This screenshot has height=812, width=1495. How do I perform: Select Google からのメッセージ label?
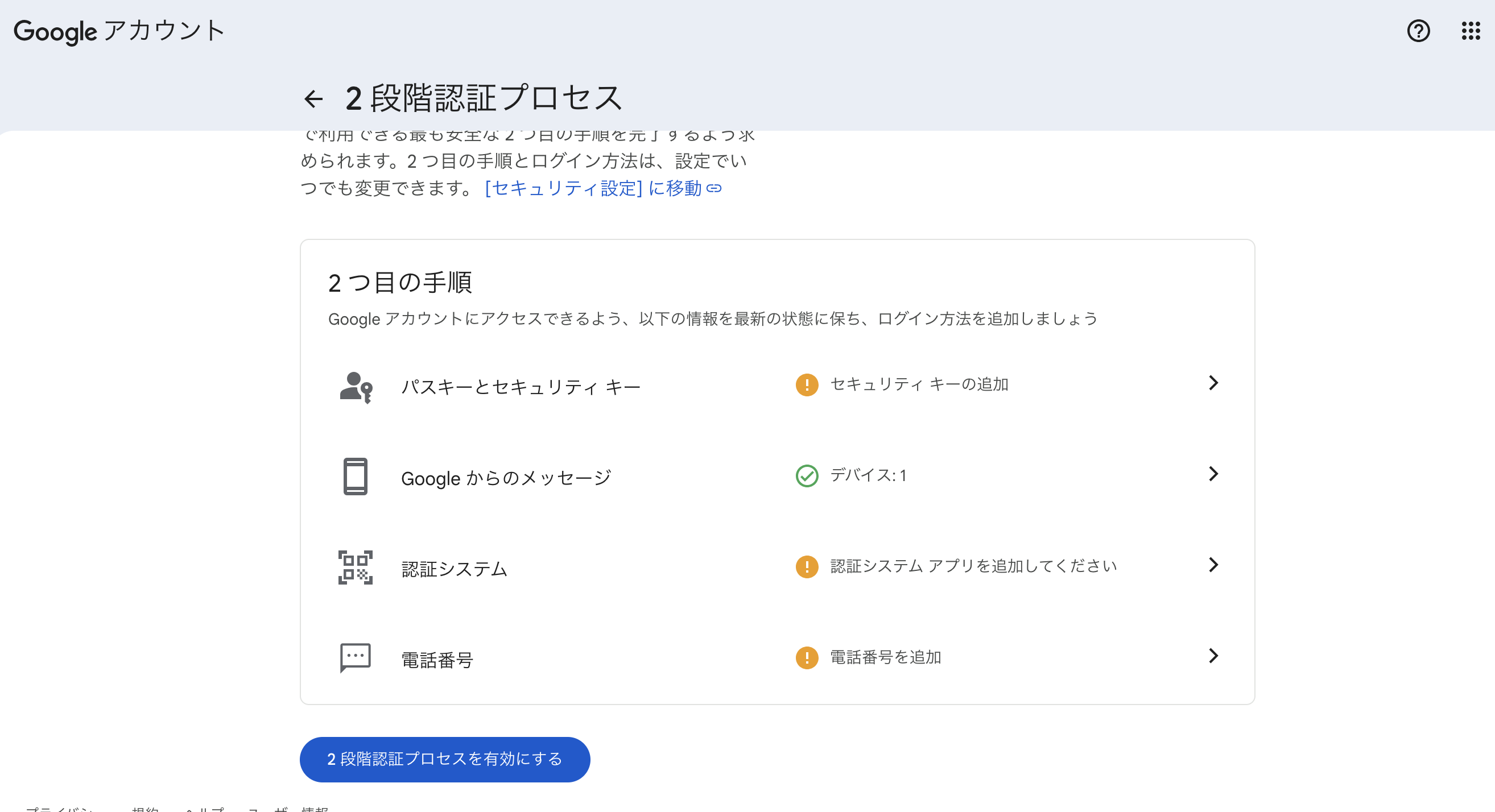506,478
